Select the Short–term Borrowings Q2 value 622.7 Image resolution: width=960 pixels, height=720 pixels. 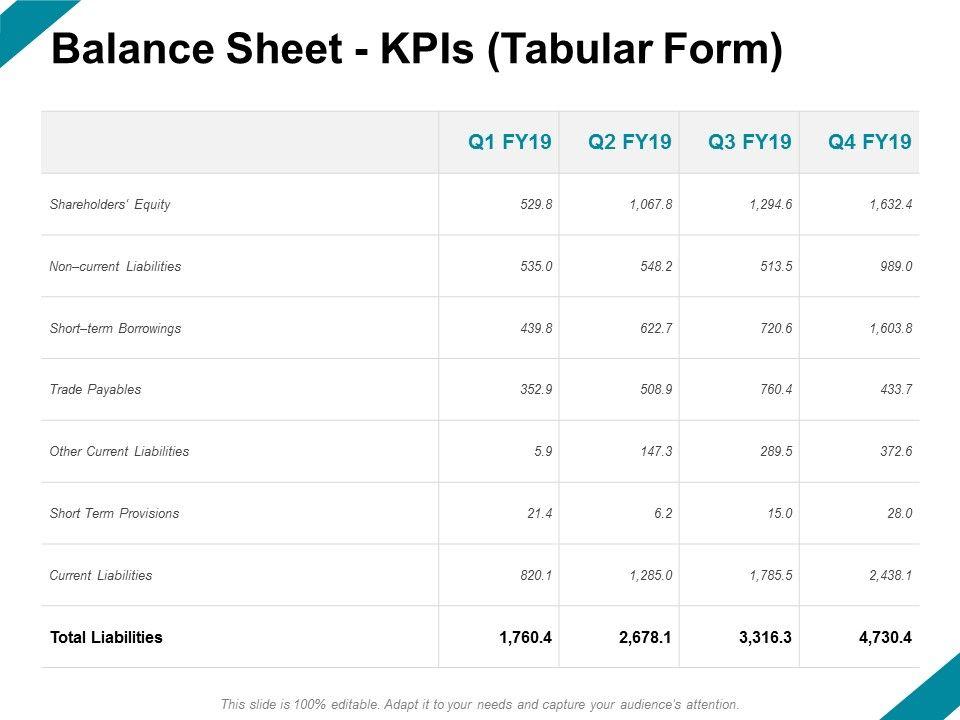coord(656,328)
